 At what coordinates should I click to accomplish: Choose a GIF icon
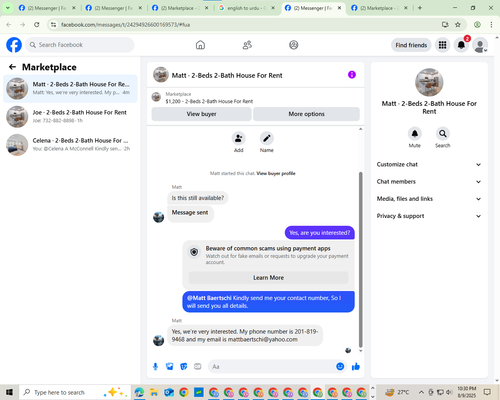(x=198, y=367)
